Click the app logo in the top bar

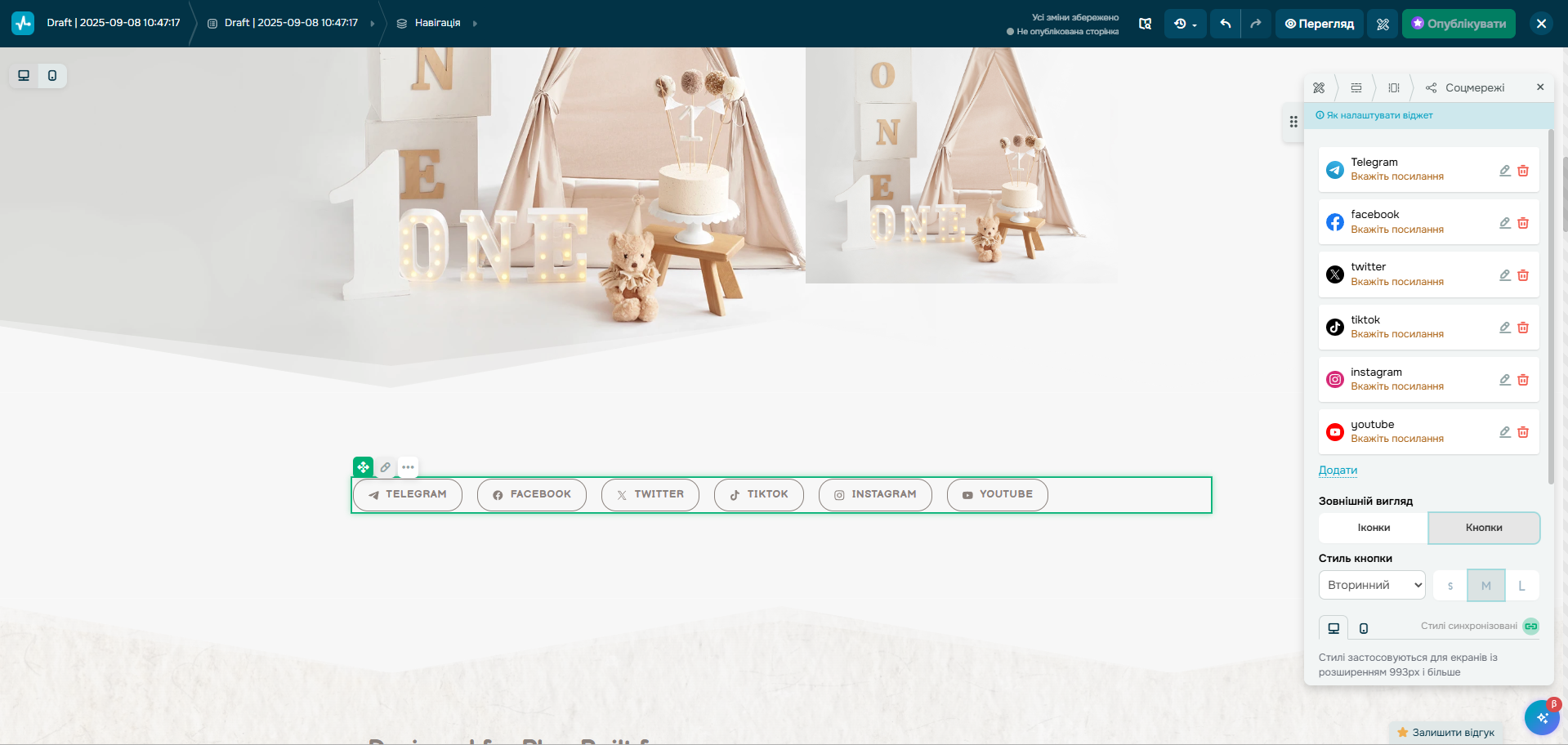23,23
